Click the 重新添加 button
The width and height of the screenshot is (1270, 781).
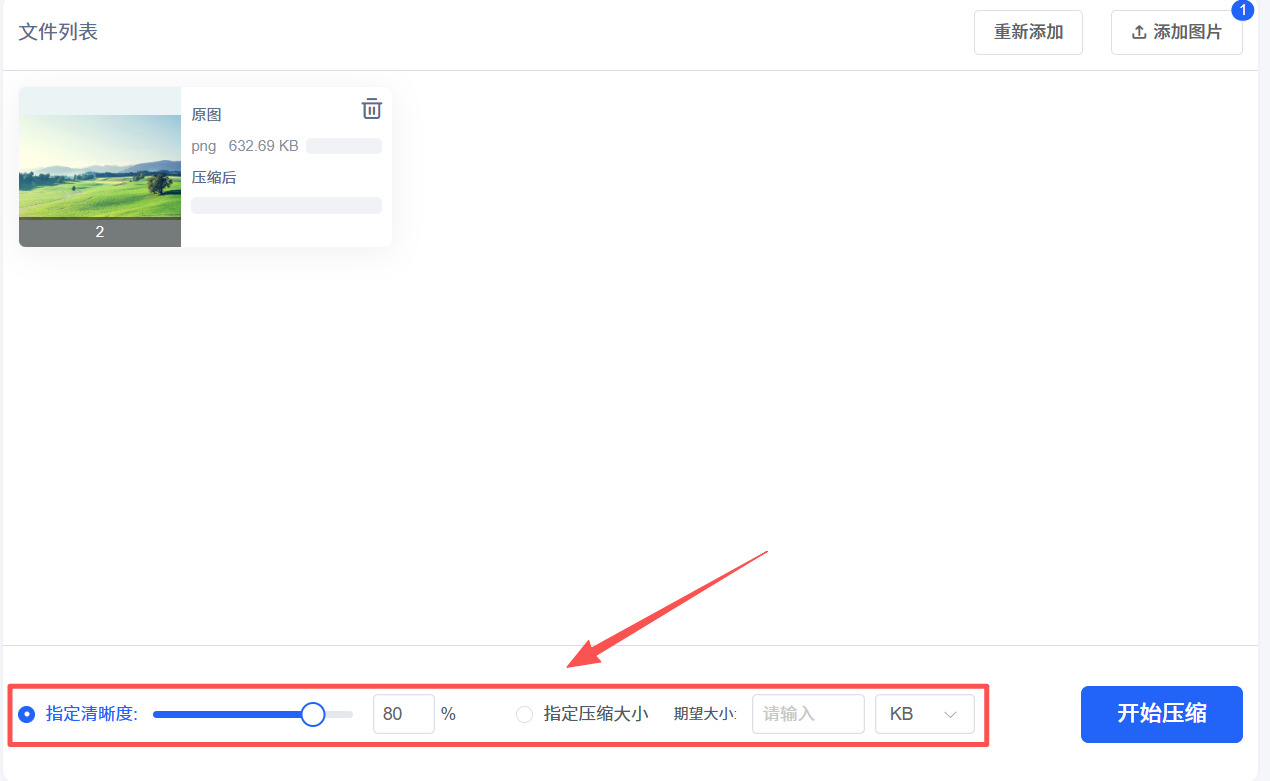pos(1028,32)
